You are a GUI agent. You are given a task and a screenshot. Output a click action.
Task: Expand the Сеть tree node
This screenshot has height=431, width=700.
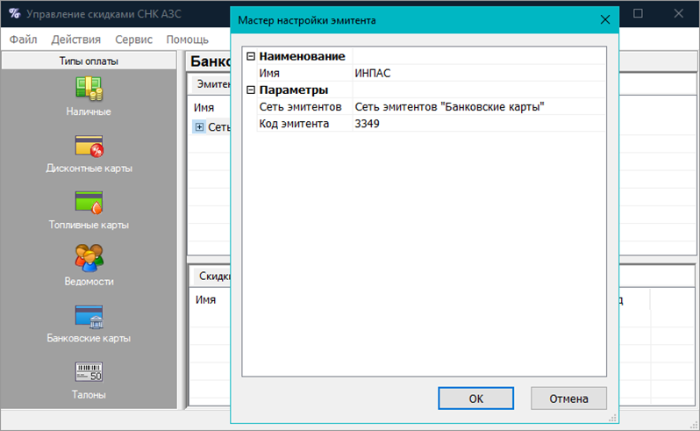199,127
